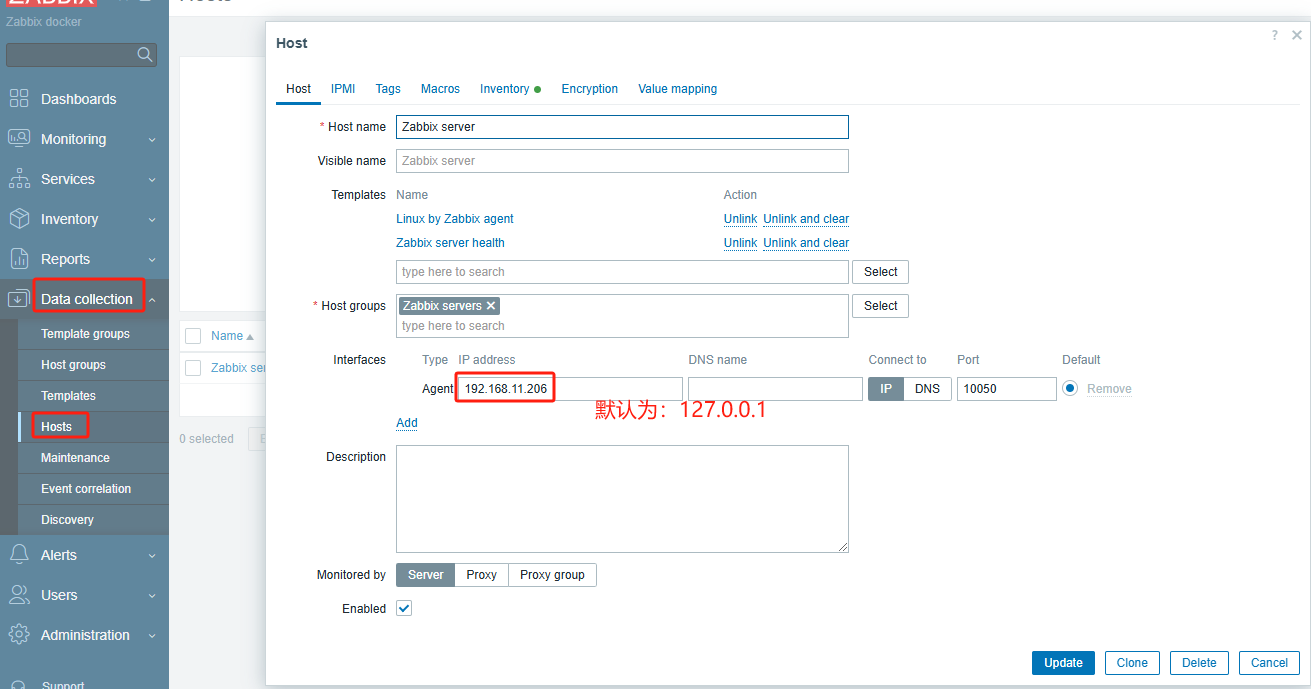Tick the select-all checkbox in hosts table header
Viewport: 1311px width, 689px height.
tap(194, 336)
